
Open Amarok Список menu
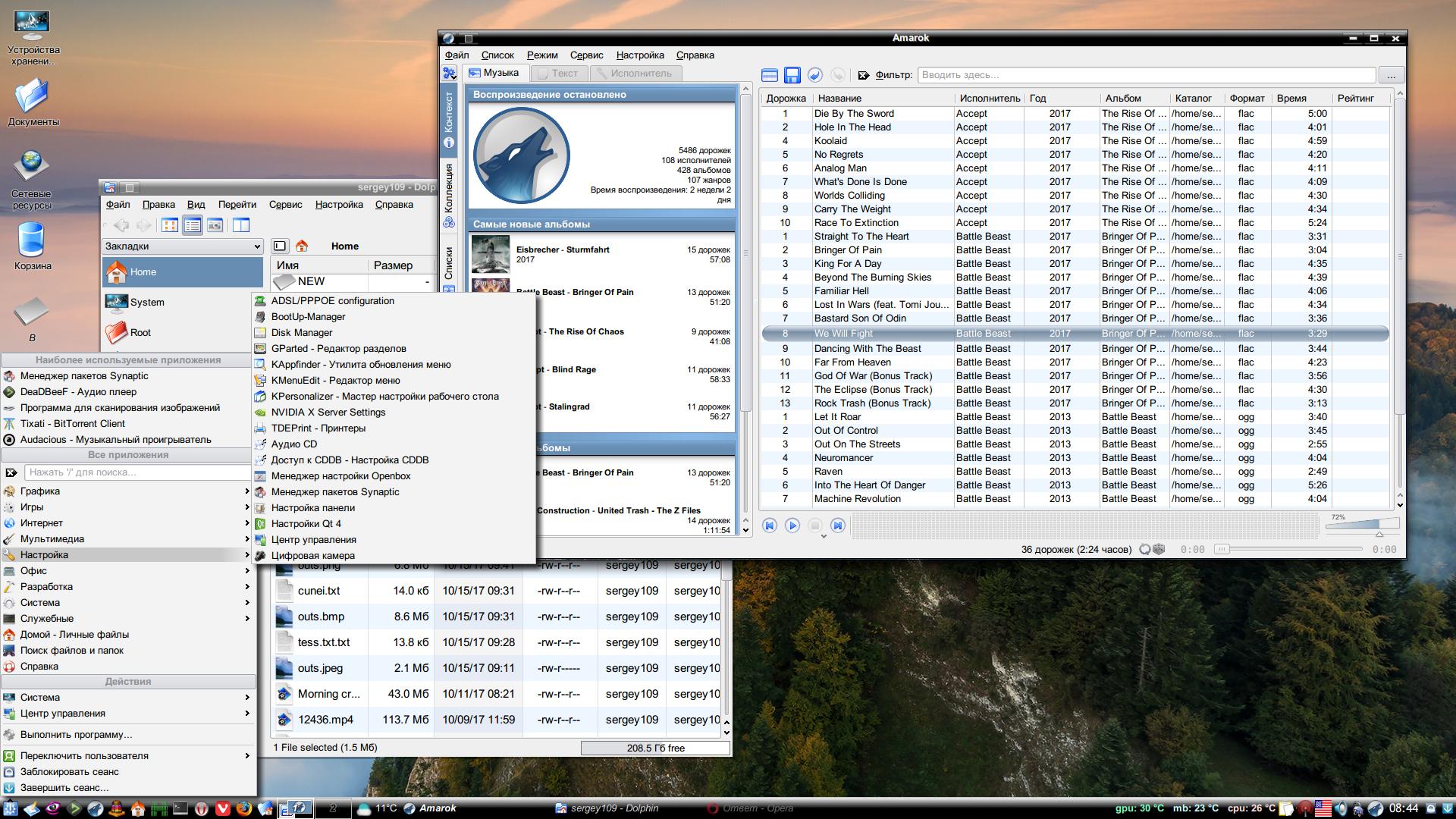pyautogui.click(x=497, y=55)
